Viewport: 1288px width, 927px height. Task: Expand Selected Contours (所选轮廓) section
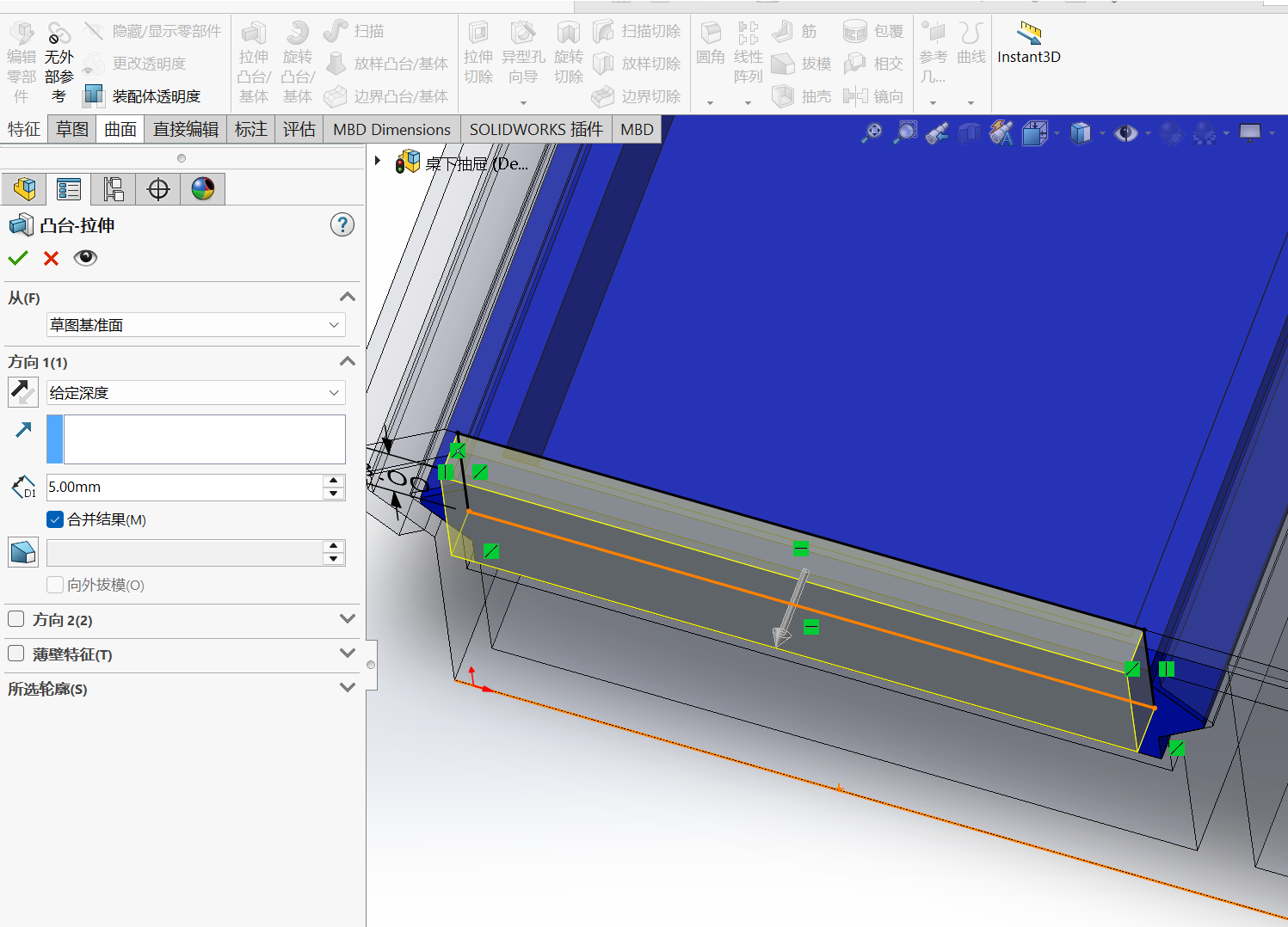point(348,688)
